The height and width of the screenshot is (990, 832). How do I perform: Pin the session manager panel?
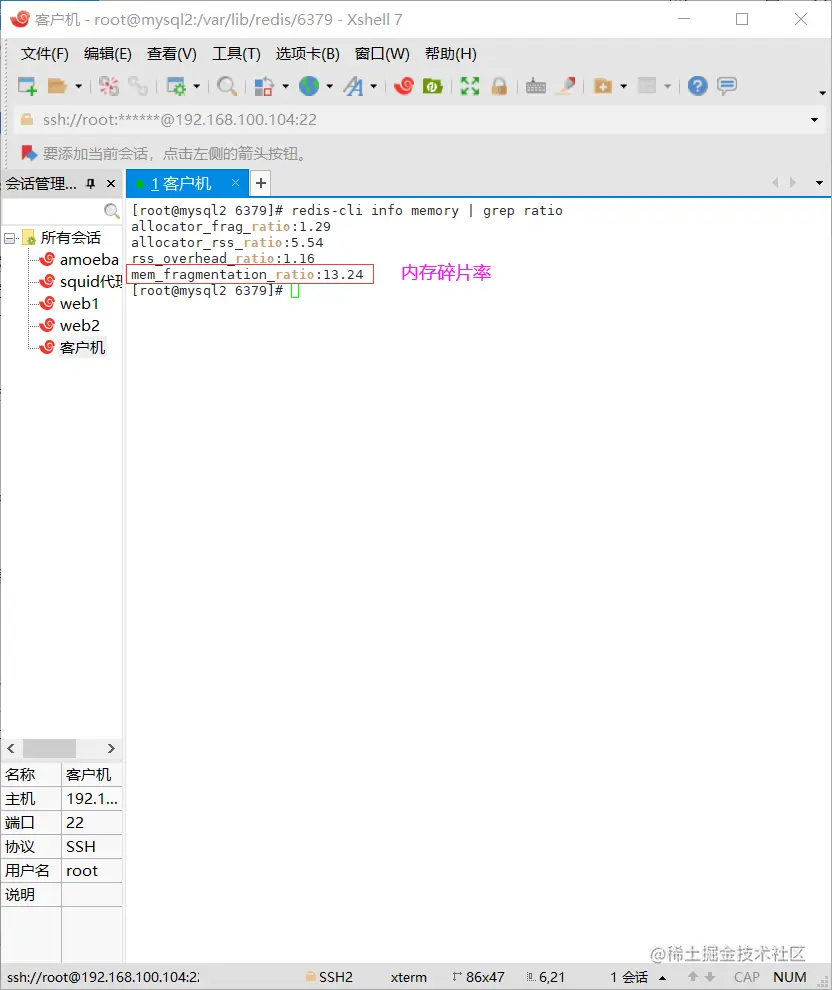91,184
